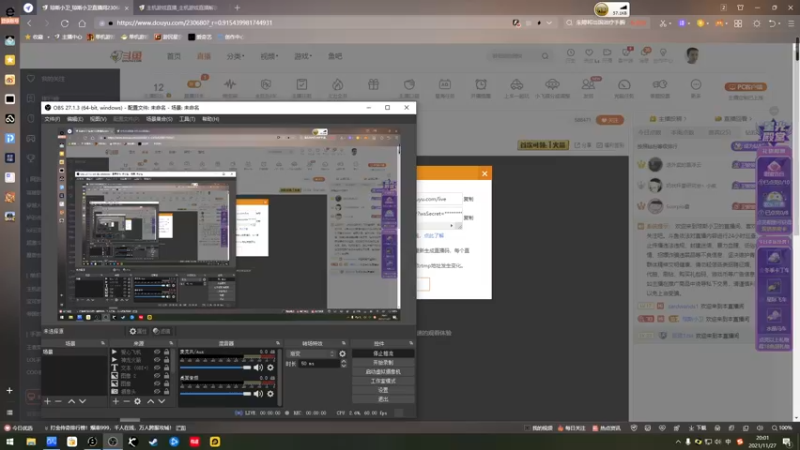
Task: Toggle lock on 摄像头 source
Action: click(166, 391)
